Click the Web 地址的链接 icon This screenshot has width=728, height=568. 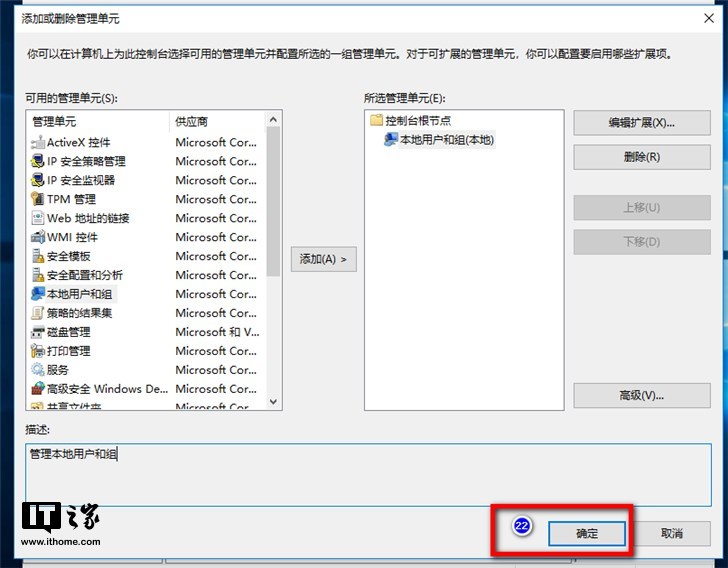coord(38,218)
